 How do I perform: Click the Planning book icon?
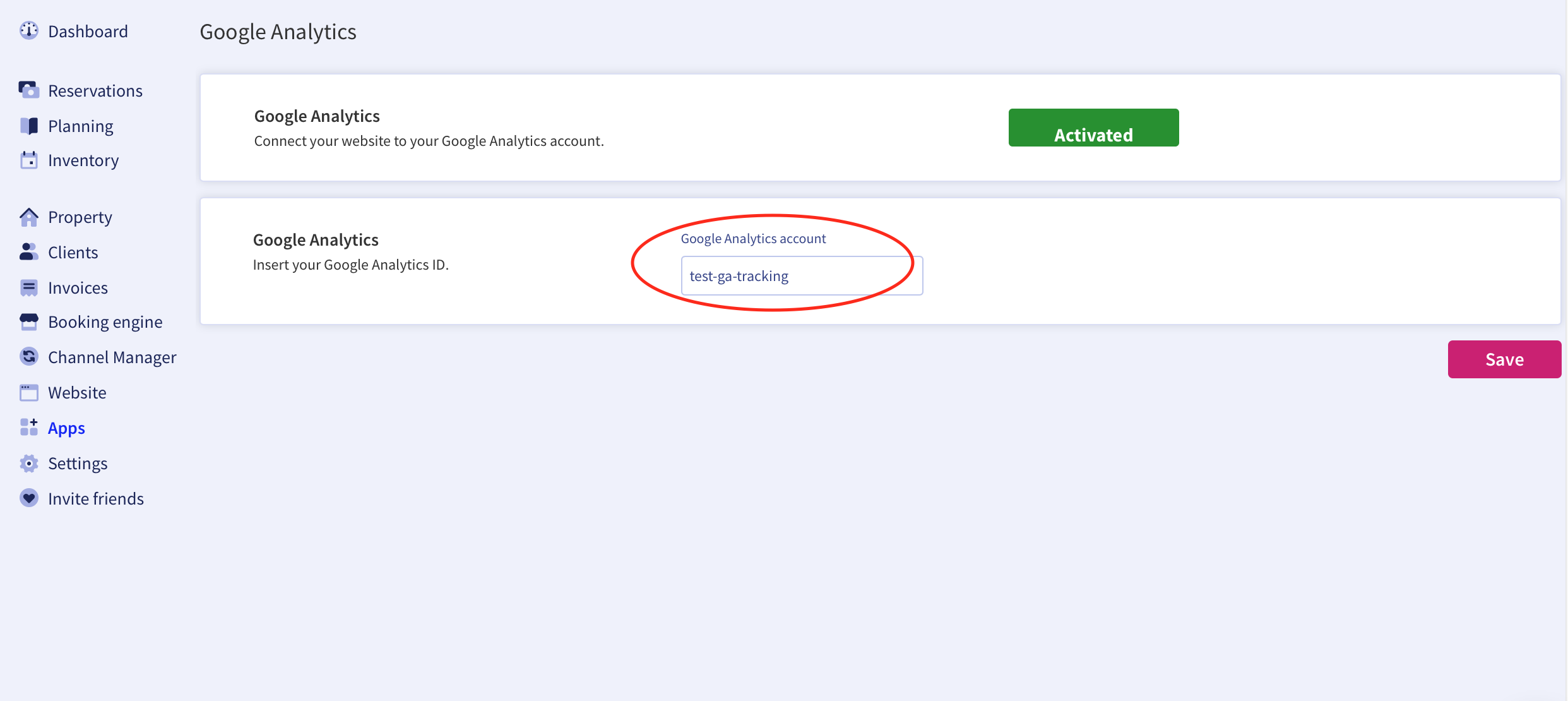[29, 126]
